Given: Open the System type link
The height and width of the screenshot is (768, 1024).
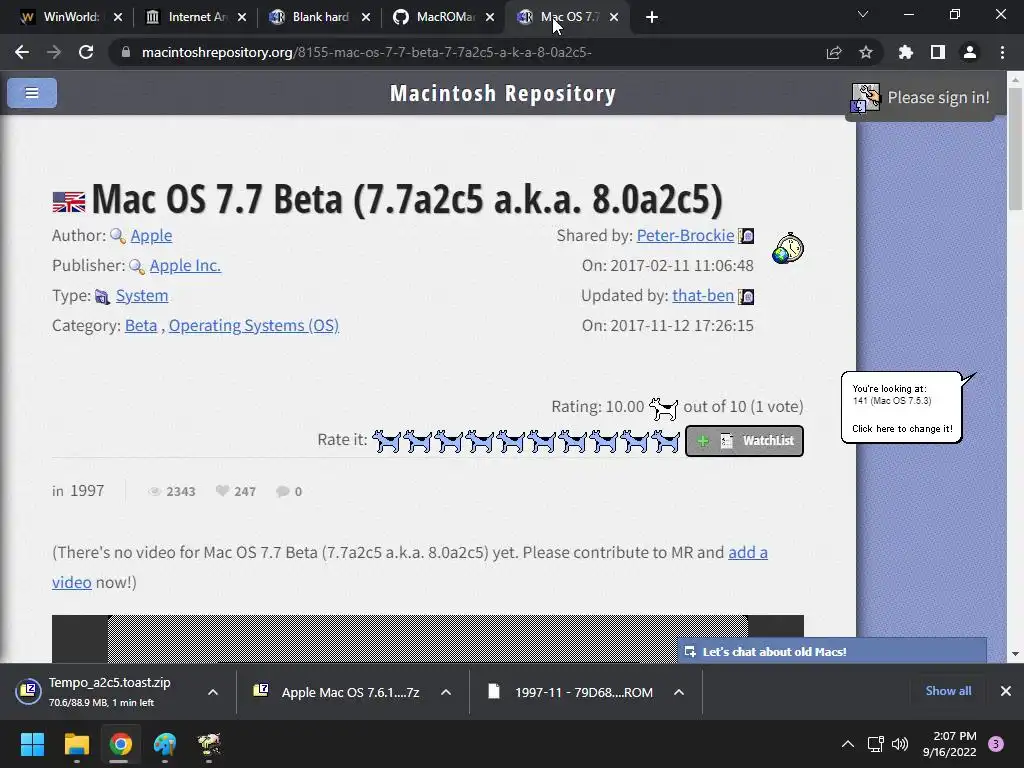Looking at the screenshot, I should (x=142, y=296).
